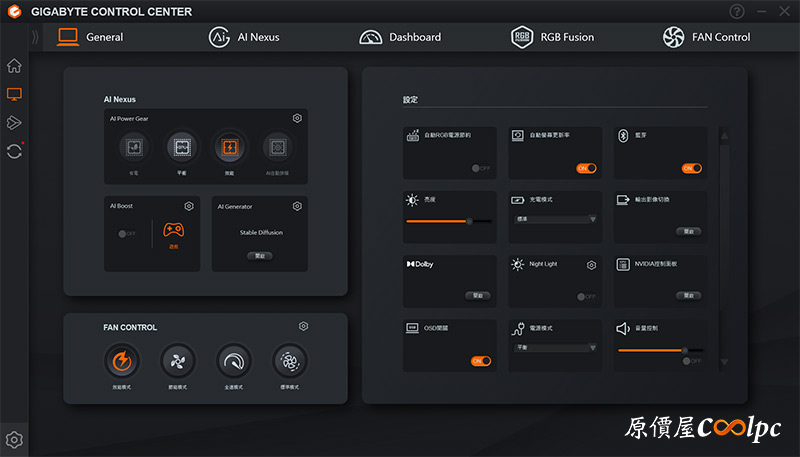
Task: Click the brightness sun icon
Action: (412, 200)
